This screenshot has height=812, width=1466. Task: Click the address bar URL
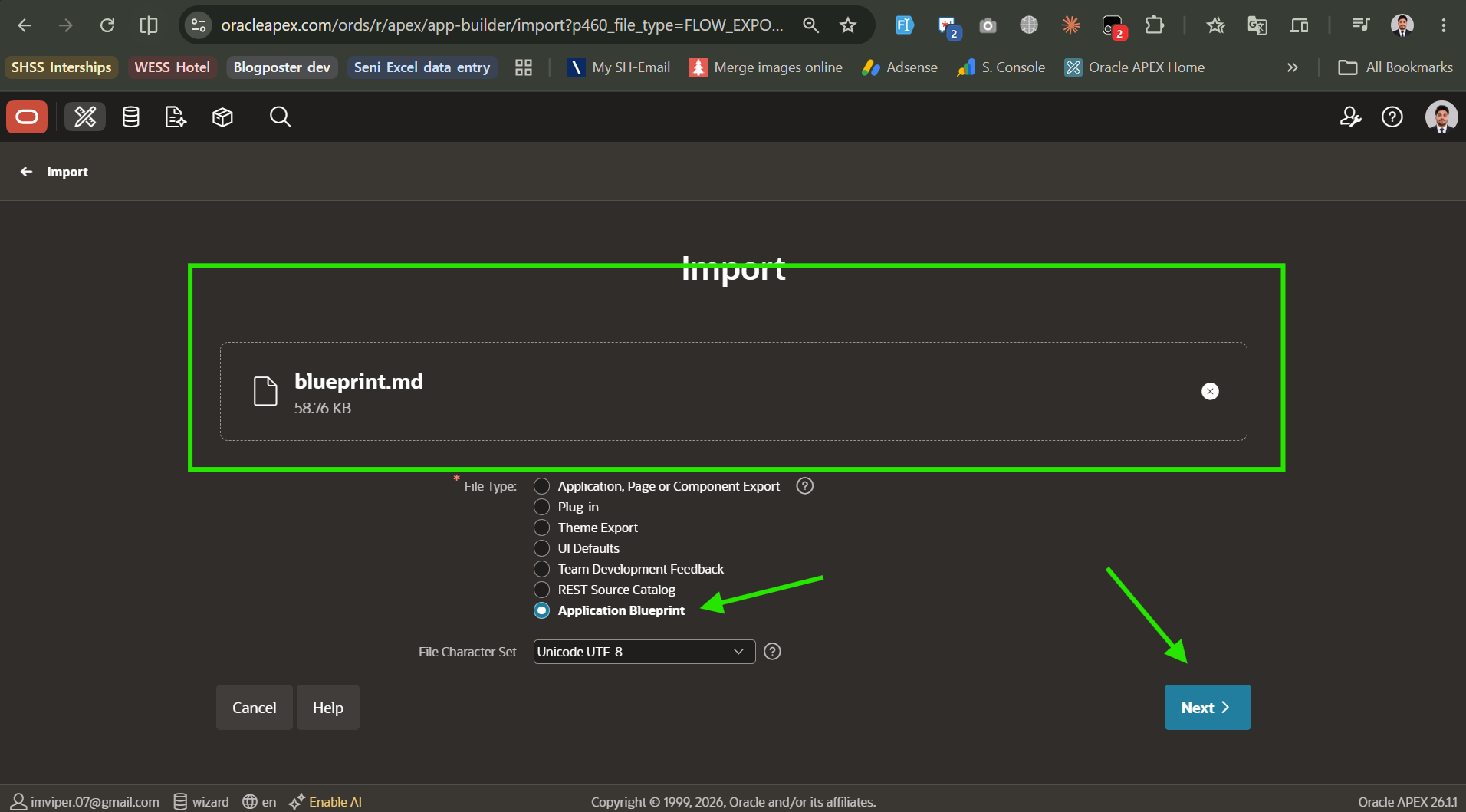(x=502, y=25)
